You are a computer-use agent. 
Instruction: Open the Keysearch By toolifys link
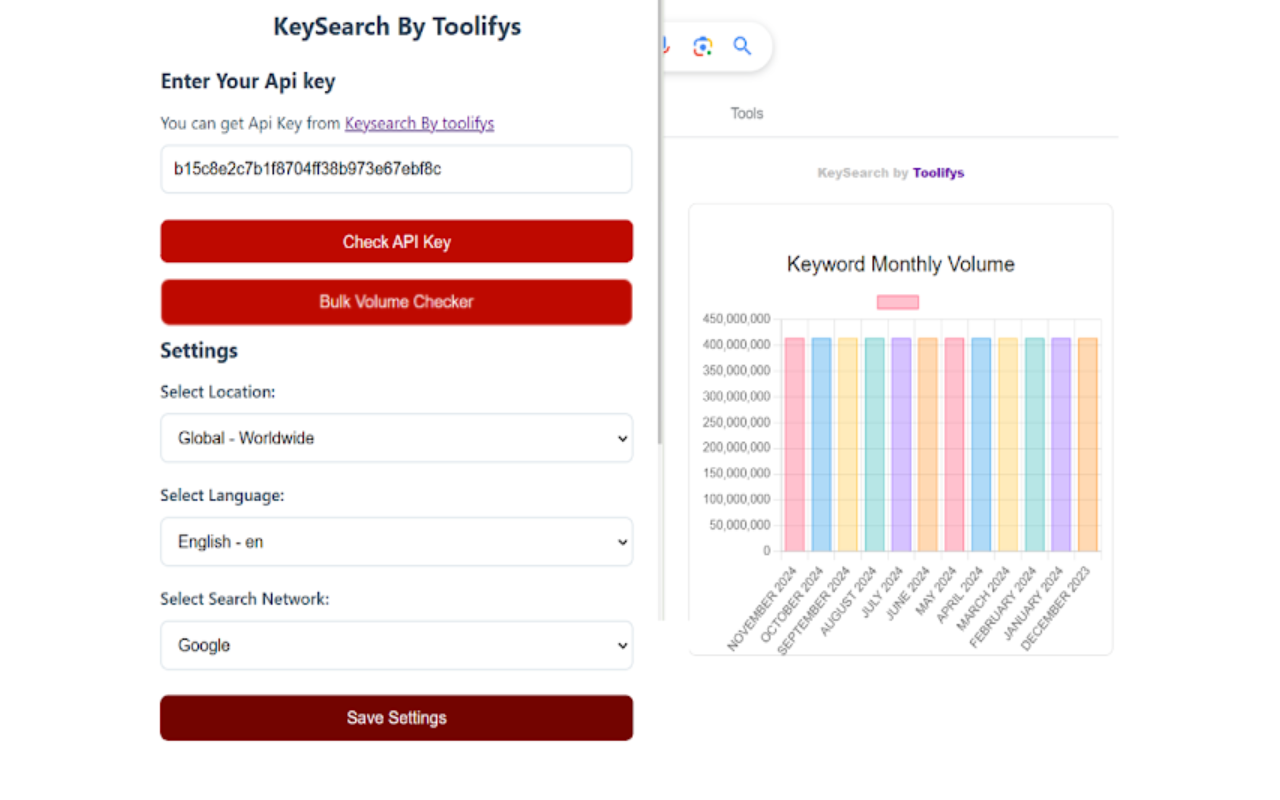419,123
